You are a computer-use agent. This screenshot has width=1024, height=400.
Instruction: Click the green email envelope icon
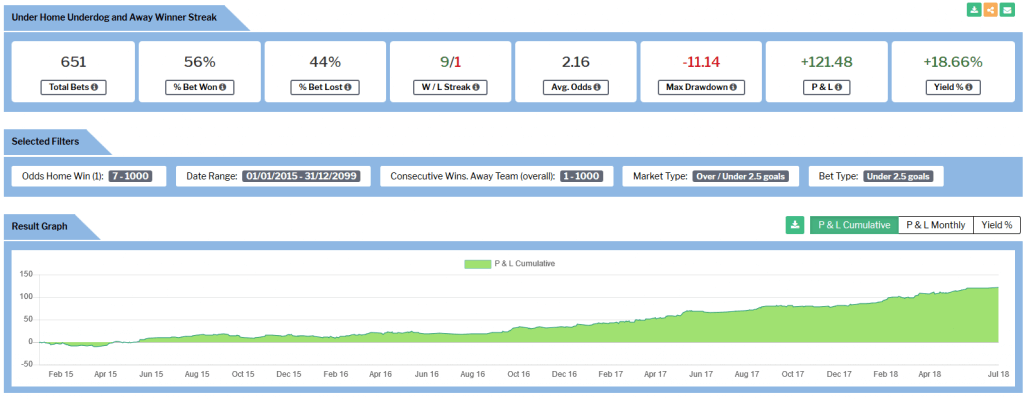(1006, 10)
